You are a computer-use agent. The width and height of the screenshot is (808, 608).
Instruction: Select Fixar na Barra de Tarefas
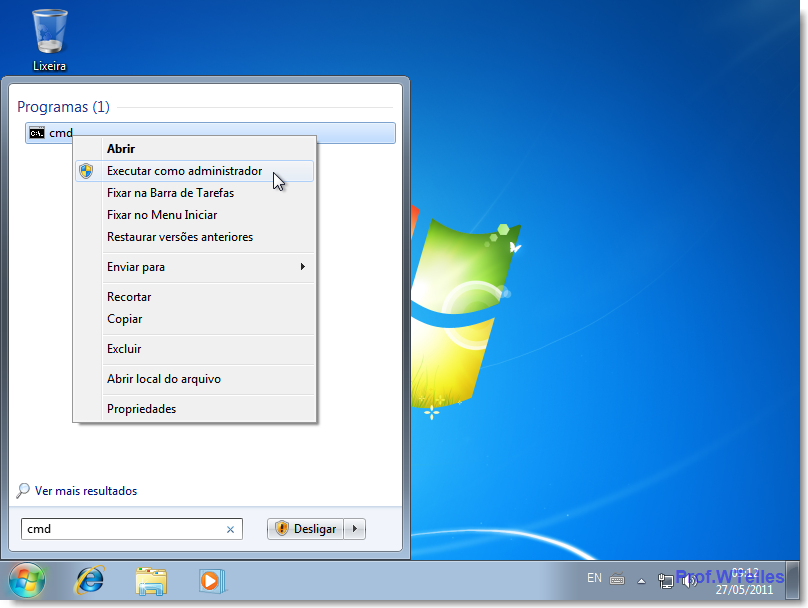pyautogui.click(x=194, y=193)
